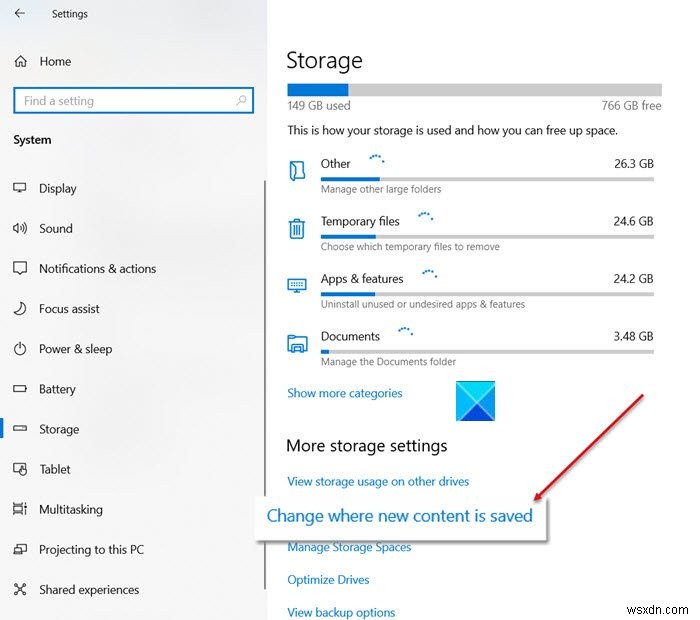Viewport: 700px width, 620px height.
Task: Click the Documents 3.48 GB usage bar
Action: click(488, 352)
